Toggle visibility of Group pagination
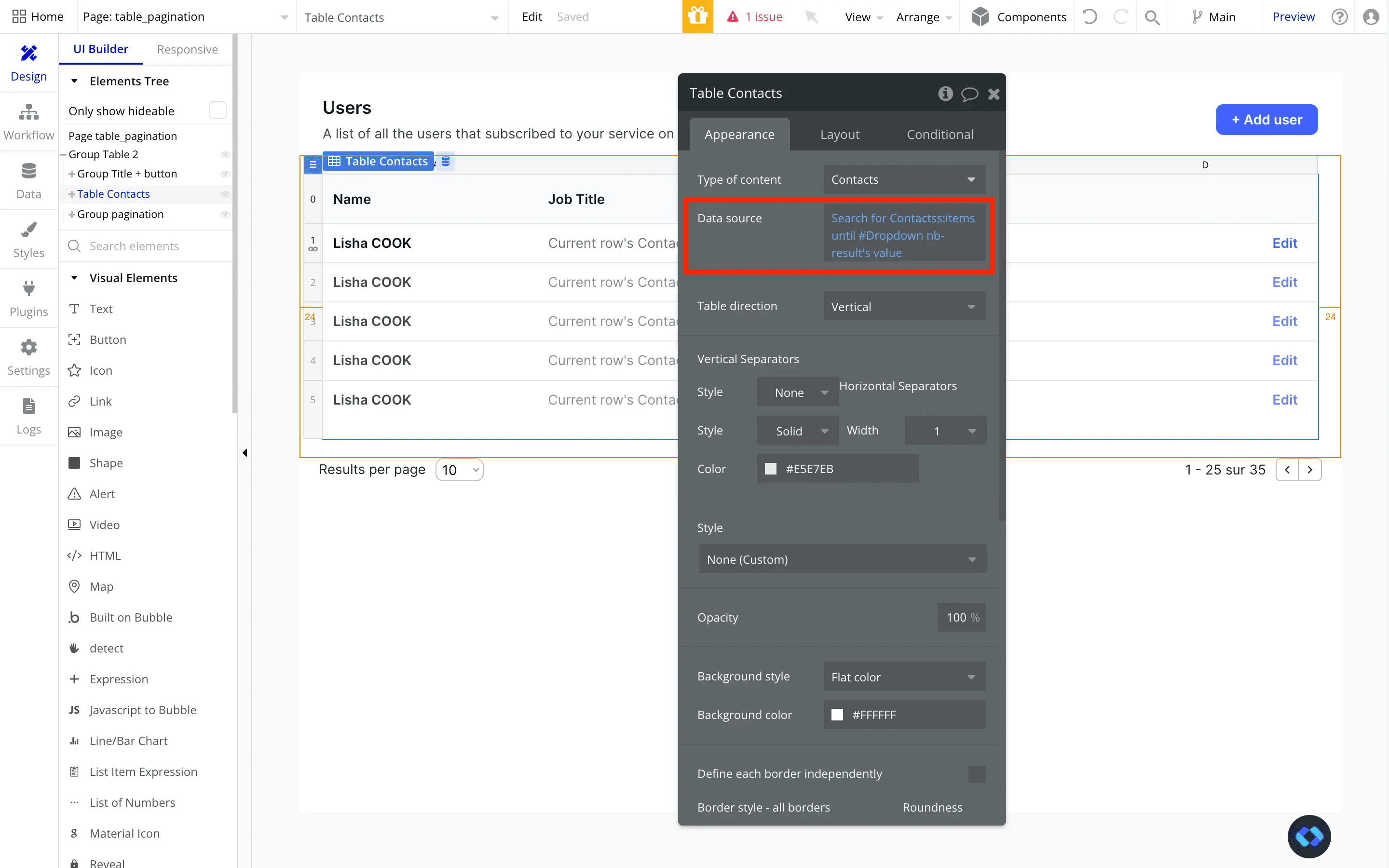 pos(225,214)
